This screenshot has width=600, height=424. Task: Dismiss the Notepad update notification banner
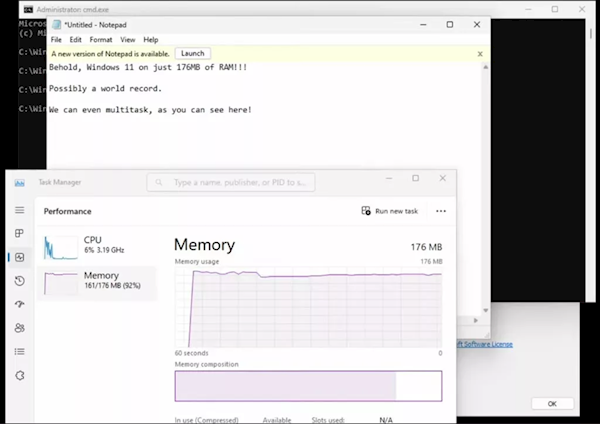pyautogui.click(x=480, y=53)
